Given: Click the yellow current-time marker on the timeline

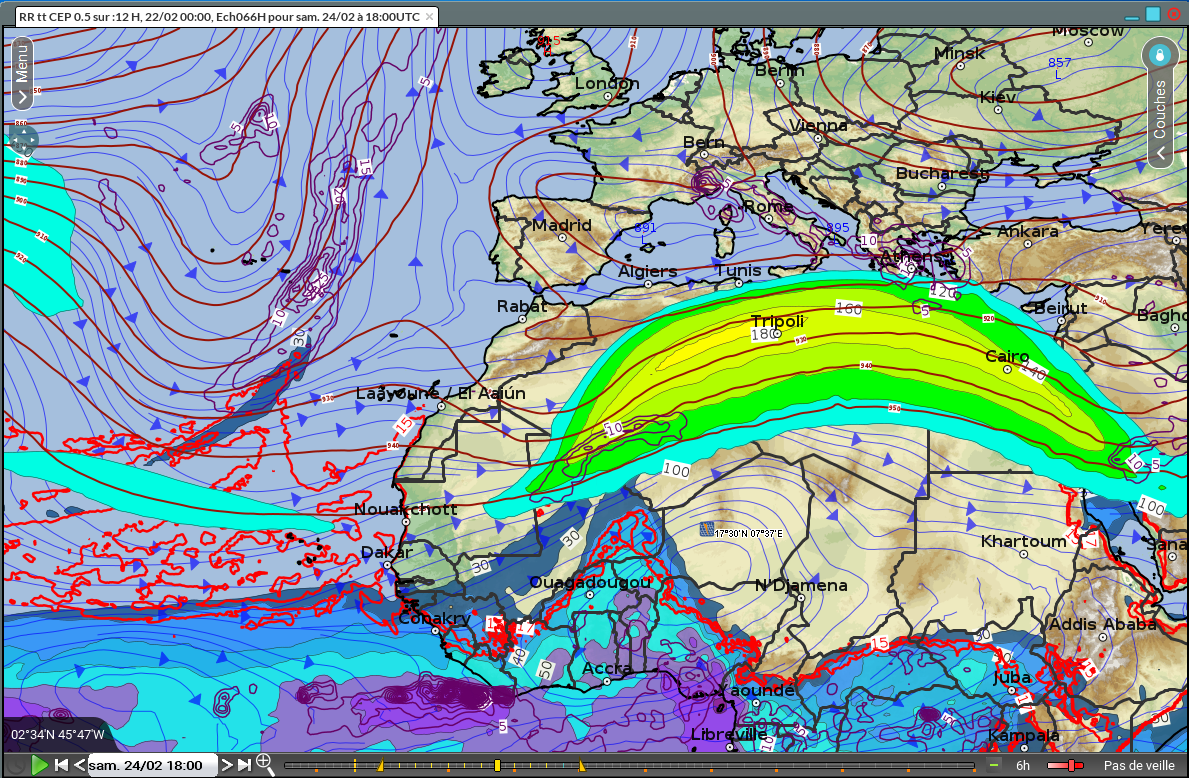Looking at the screenshot, I should (x=497, y=766).
